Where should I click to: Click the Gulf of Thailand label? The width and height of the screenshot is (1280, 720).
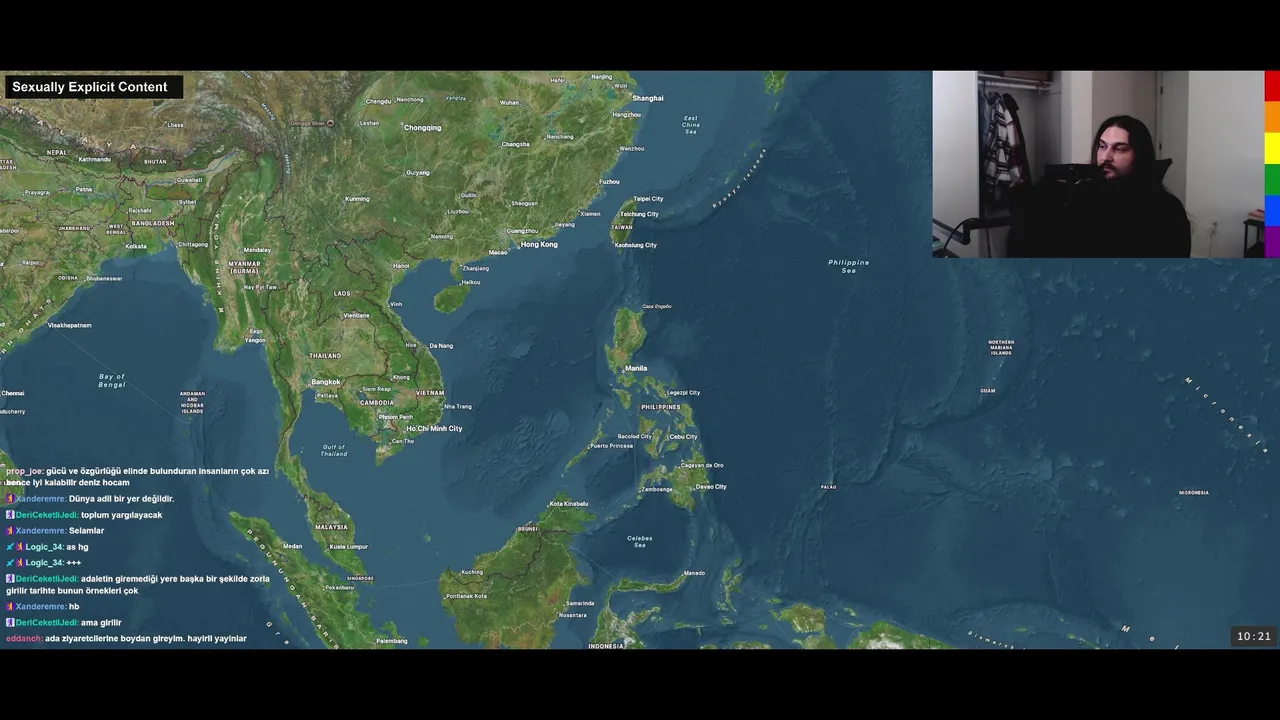point(334,451)
